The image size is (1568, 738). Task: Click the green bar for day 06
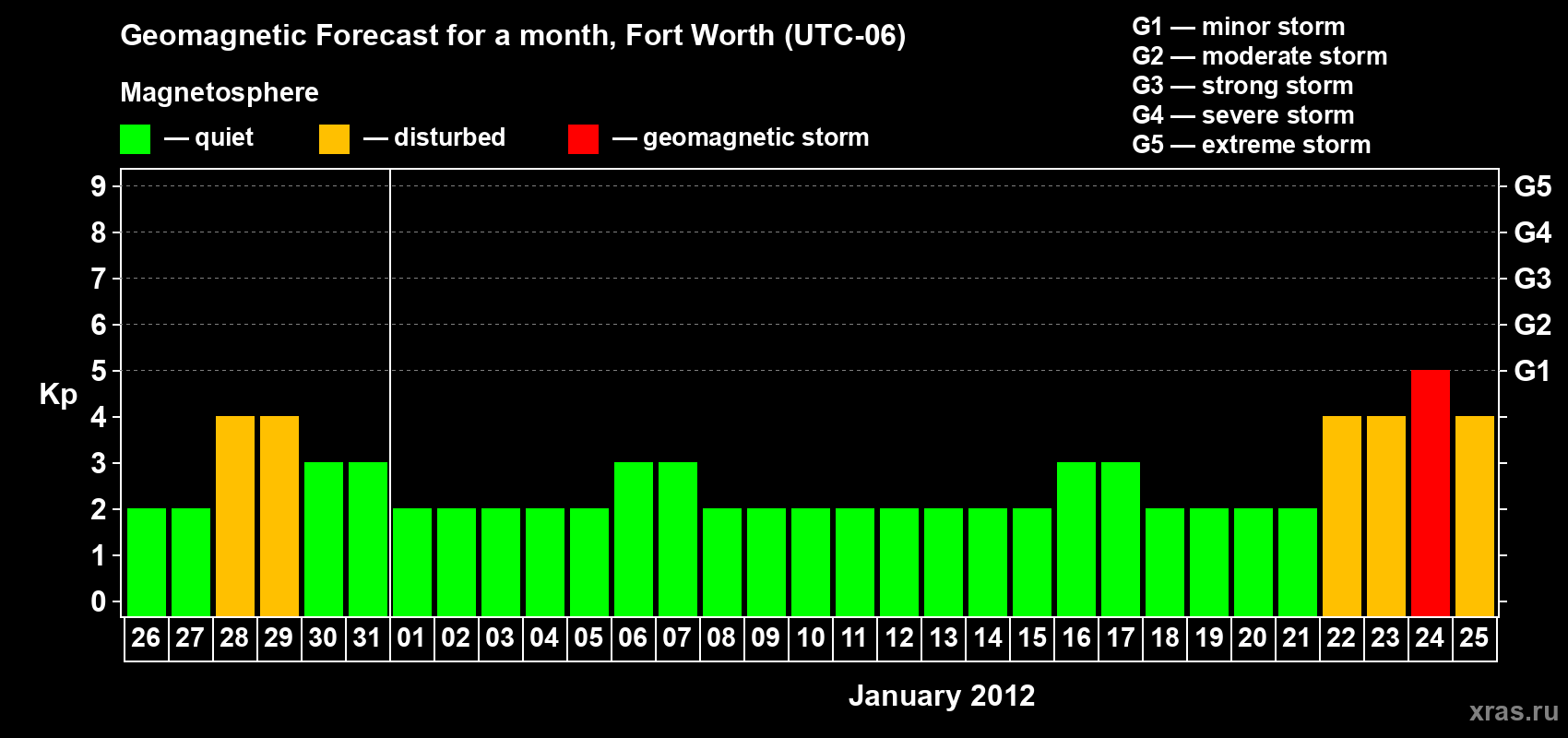(x=634, y=540)
